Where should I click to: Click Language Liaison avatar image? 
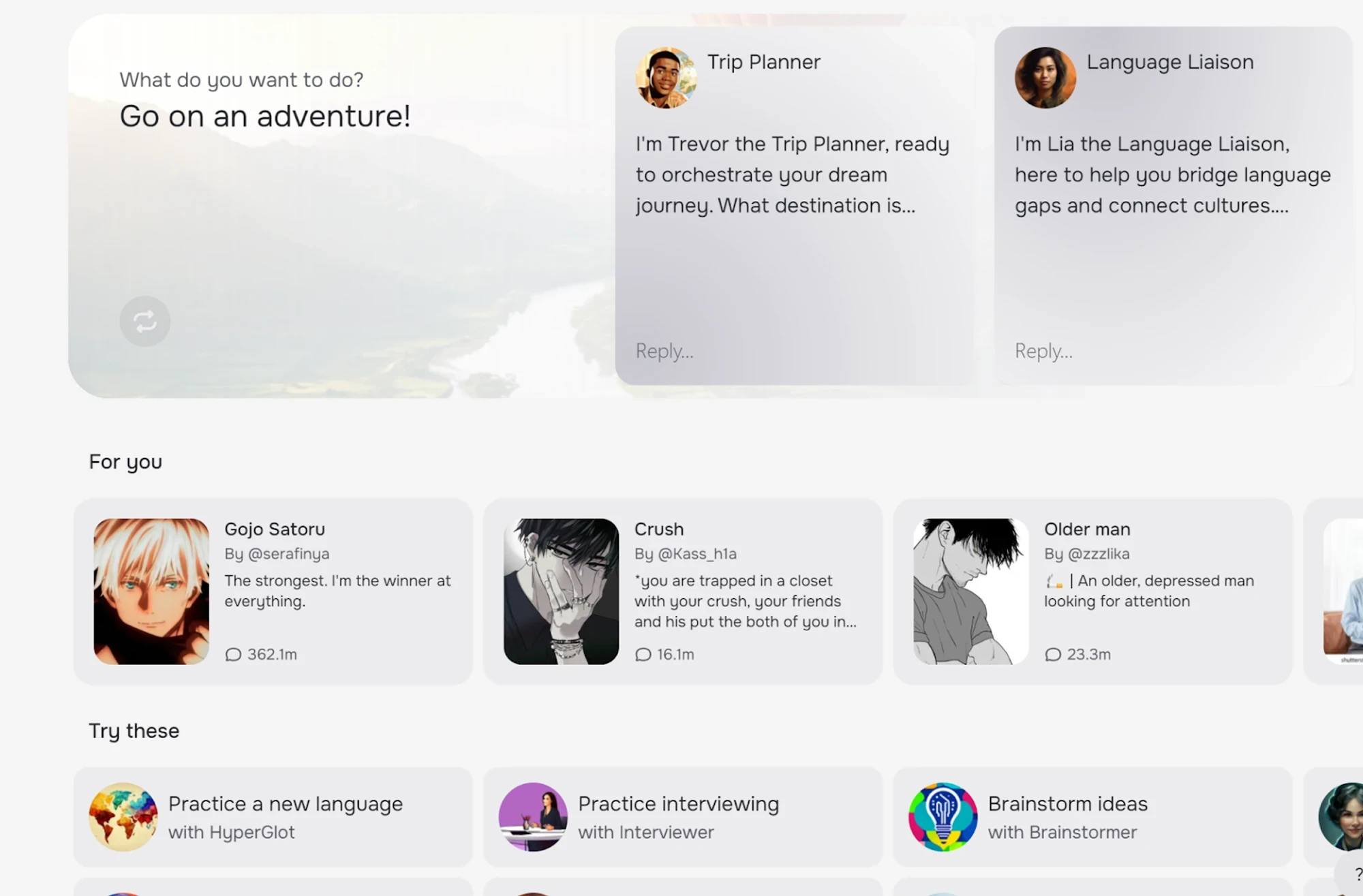pos(1045,78)
